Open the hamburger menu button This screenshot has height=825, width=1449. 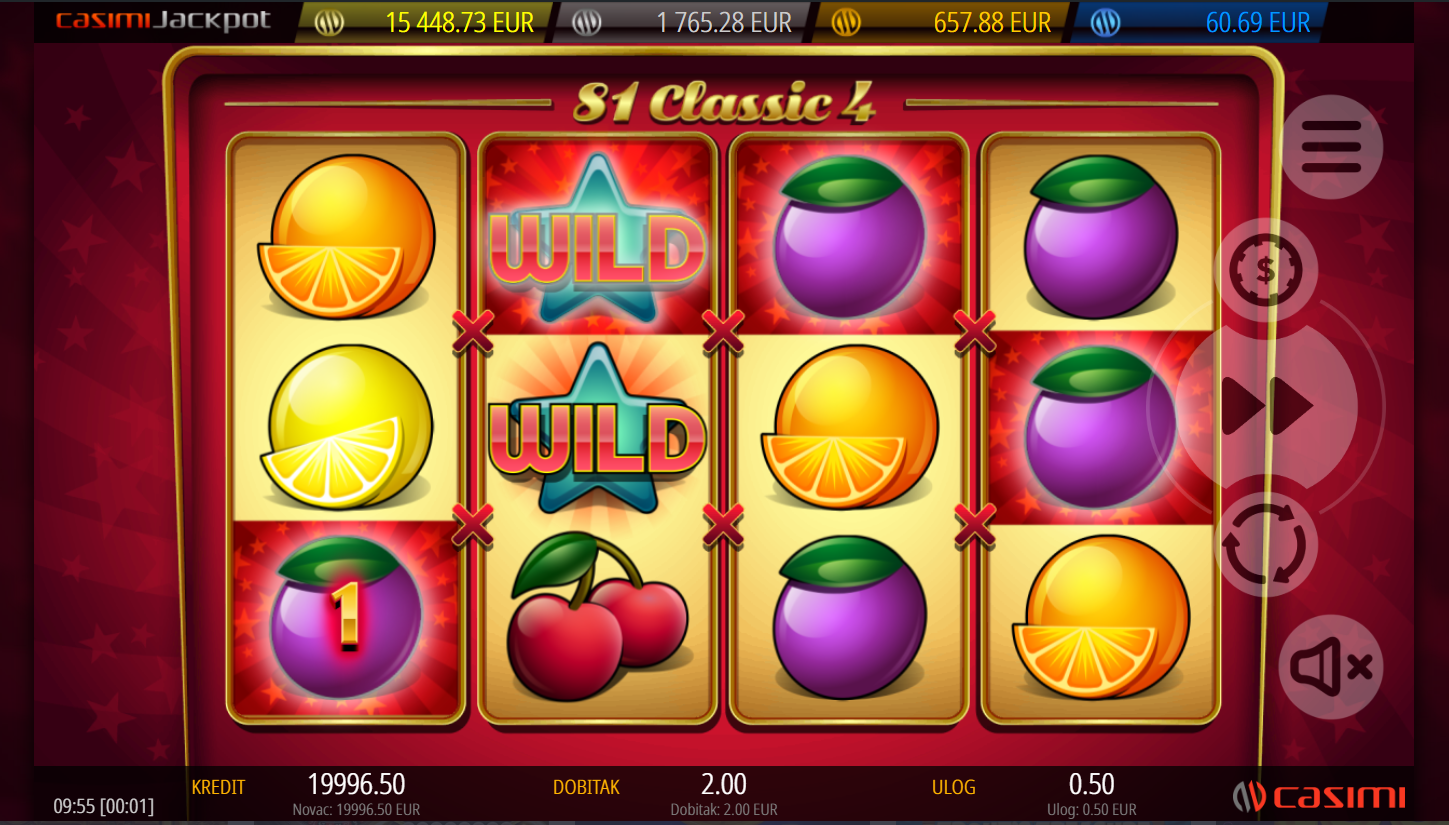click(x=1331, y=146)
